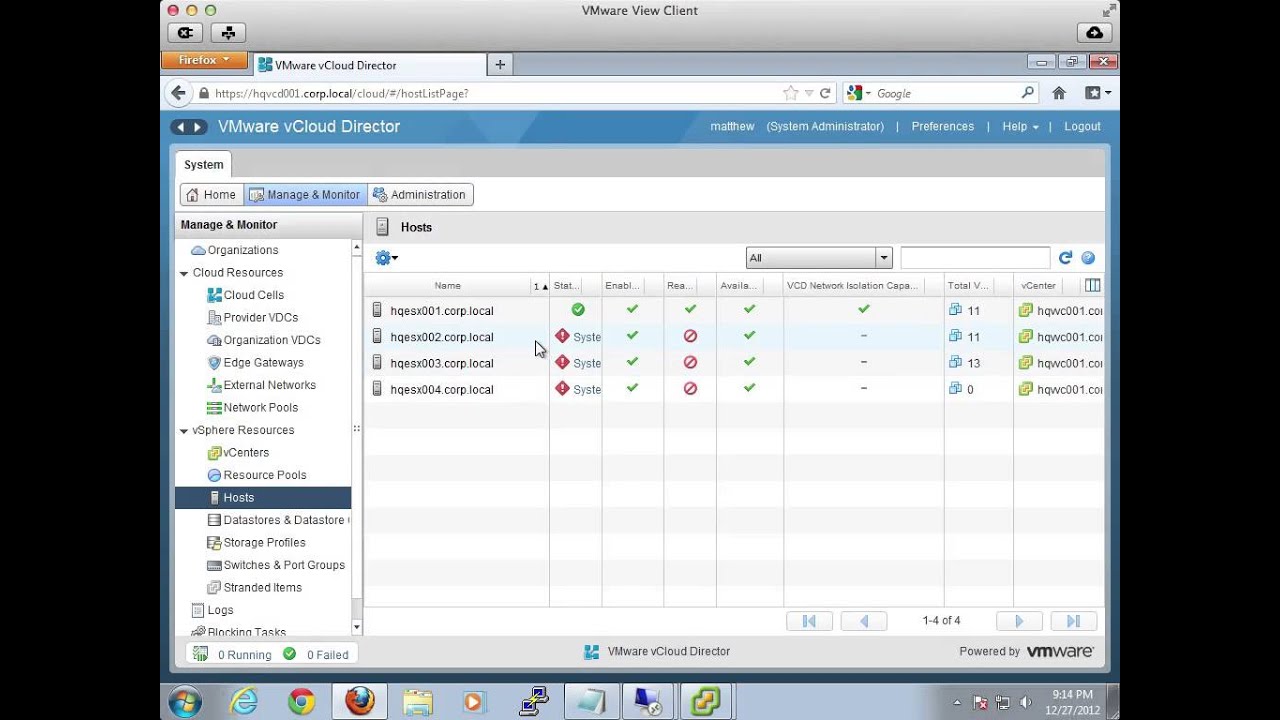Open the column chooser icon
The image size is (1280, 720).
tap(1092, 286)
